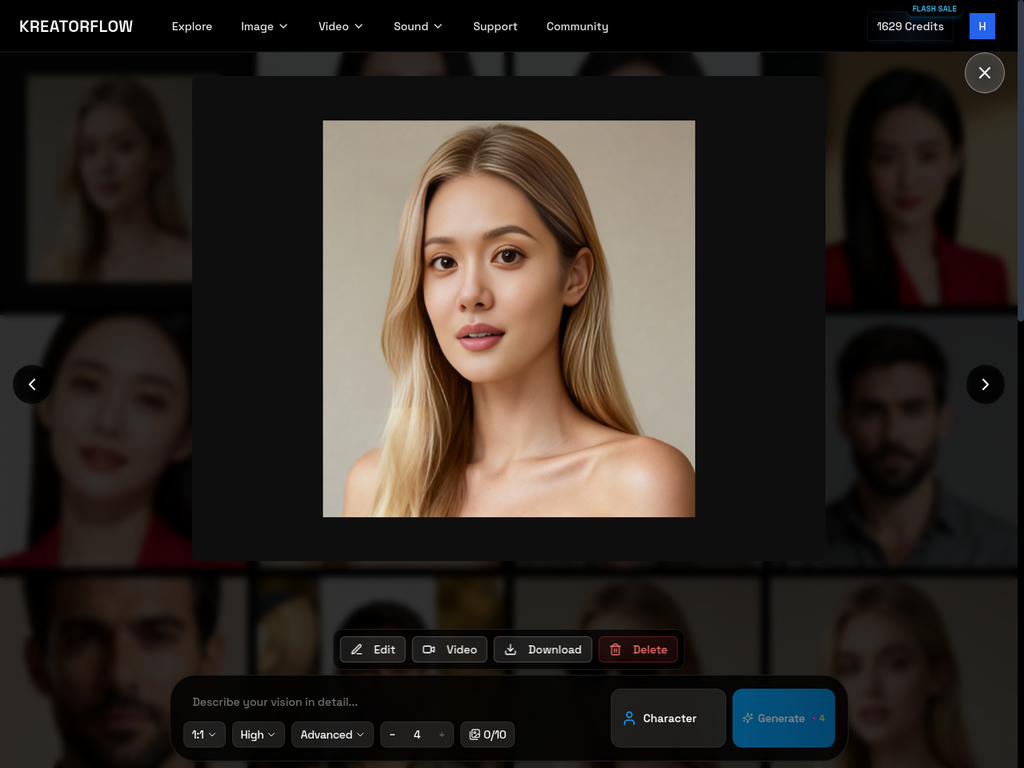Open the Explore section
This screenshot has height=768, width=1024.
point(192,26)
